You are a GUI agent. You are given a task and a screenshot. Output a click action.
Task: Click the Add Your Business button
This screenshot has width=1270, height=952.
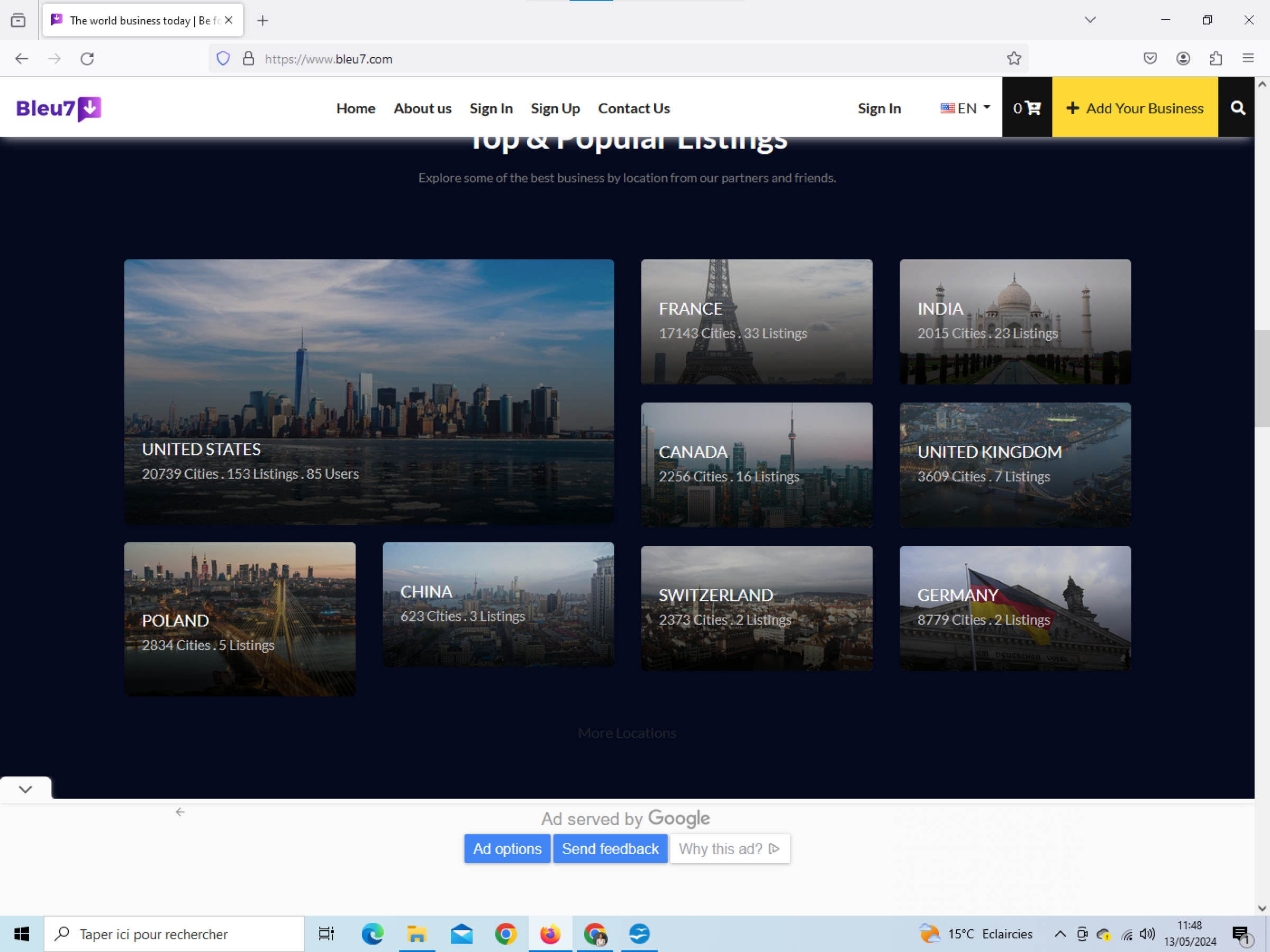click(1135, 108)
